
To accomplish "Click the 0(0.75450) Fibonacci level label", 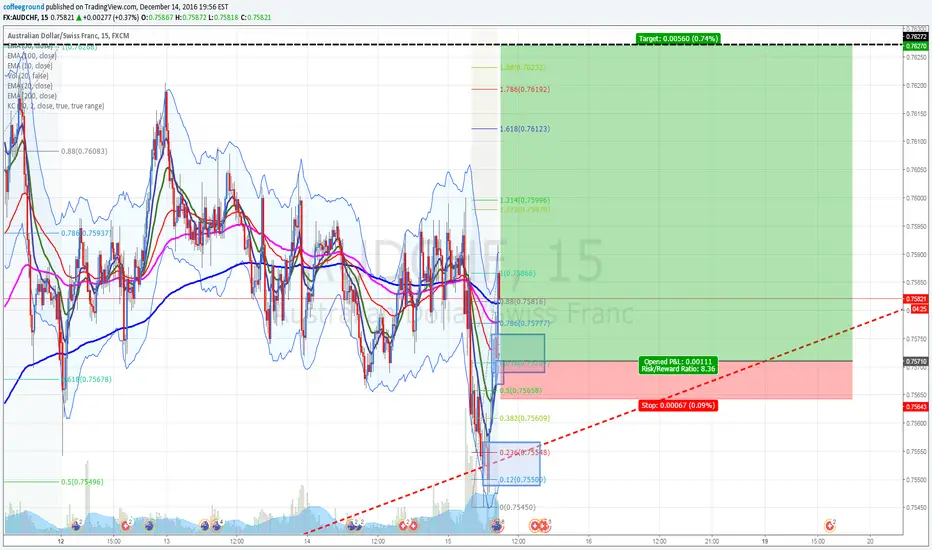I will [x=518, y=508].
